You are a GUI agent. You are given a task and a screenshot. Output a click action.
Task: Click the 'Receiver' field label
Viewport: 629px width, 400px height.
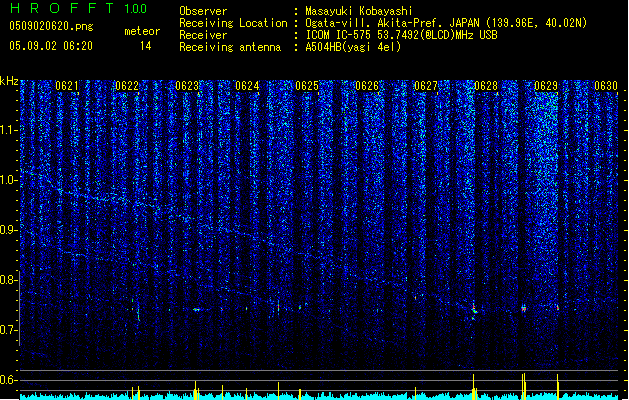pos(203,35)
